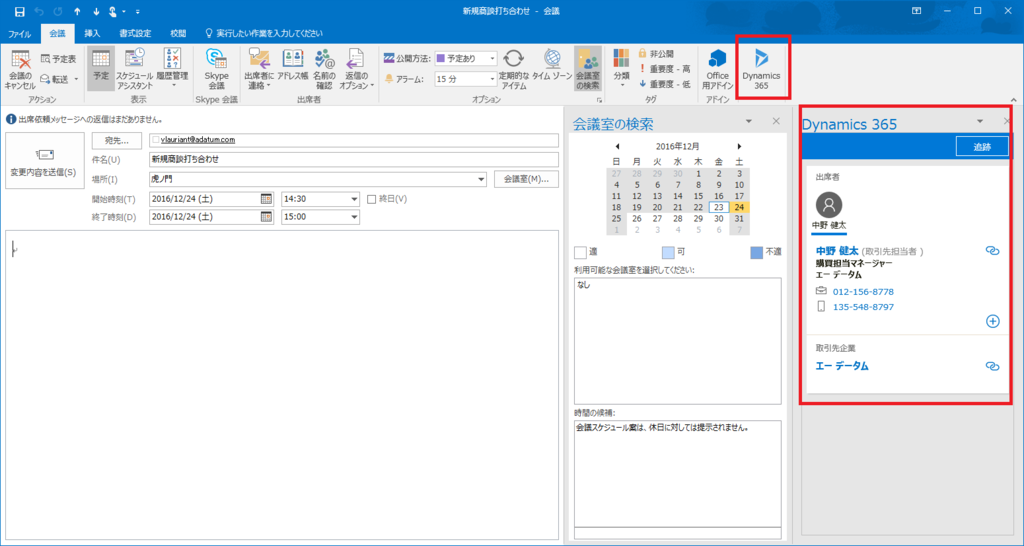Open Response Options (返信のオプション)
1024x546 pixels.
pos(357,69)
